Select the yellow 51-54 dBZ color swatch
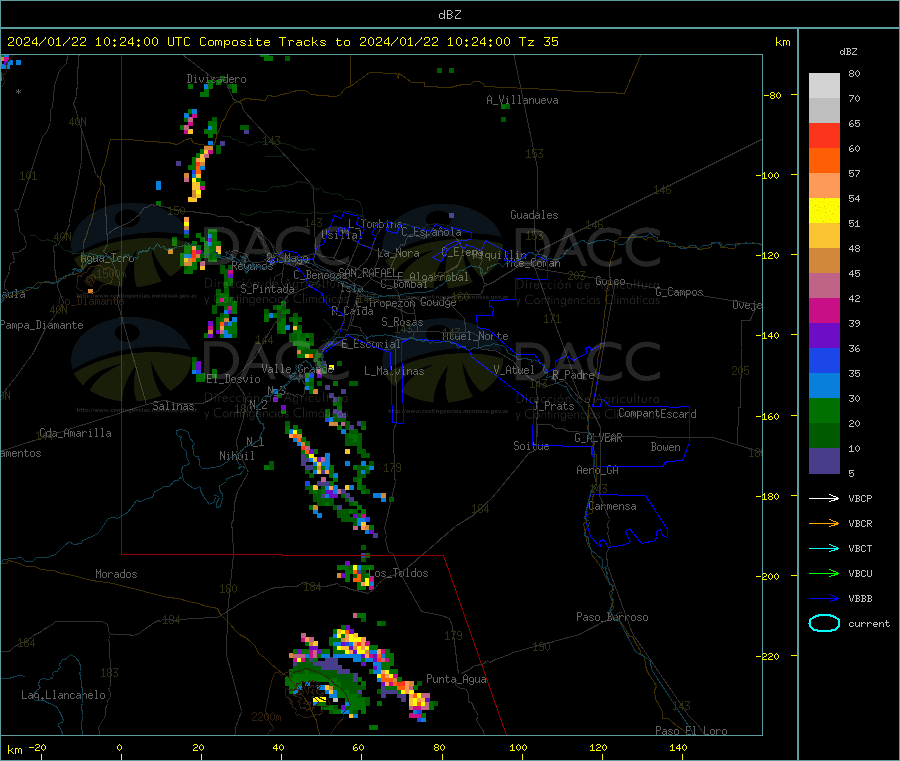 824,211
